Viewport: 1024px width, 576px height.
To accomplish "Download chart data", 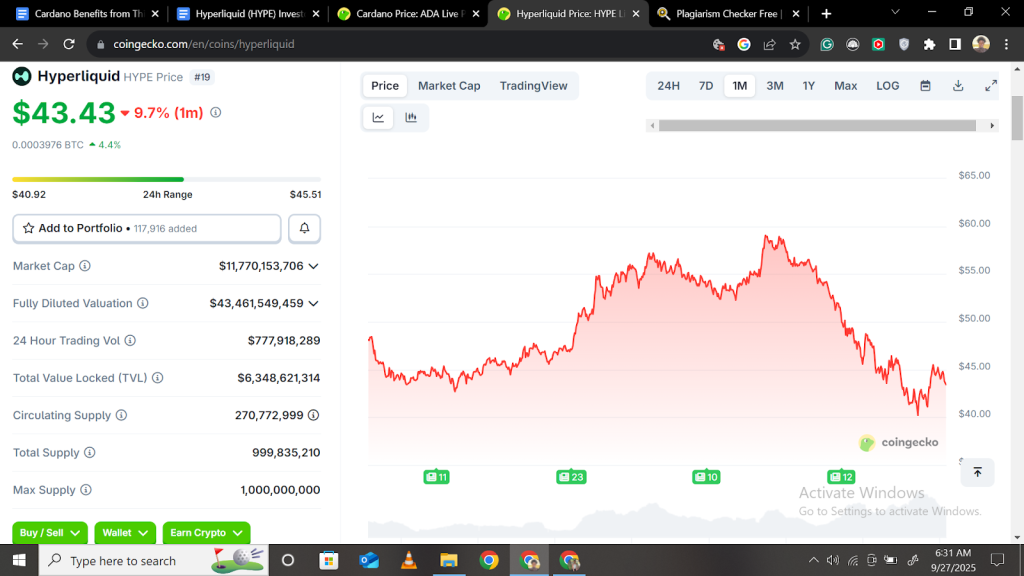I will pos(958,86).
